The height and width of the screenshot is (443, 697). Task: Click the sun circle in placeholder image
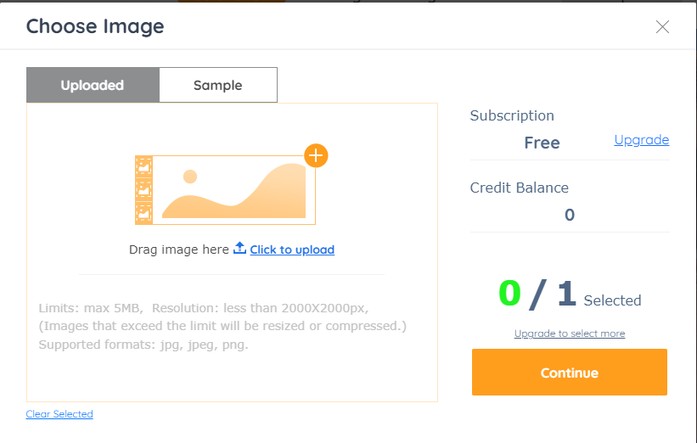pyautogui.click(x=190, y=176)
